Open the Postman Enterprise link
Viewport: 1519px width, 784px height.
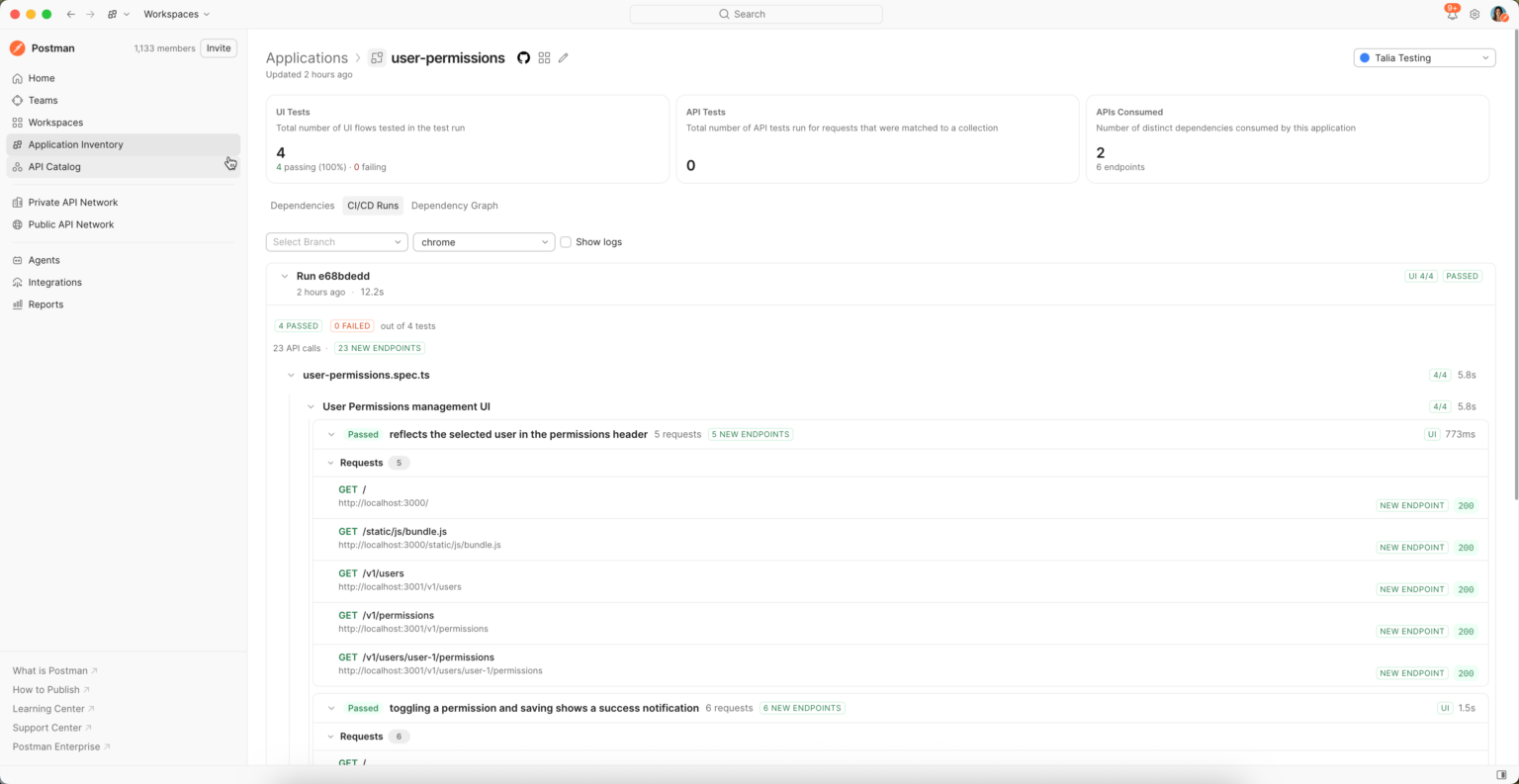pos(61,747)
